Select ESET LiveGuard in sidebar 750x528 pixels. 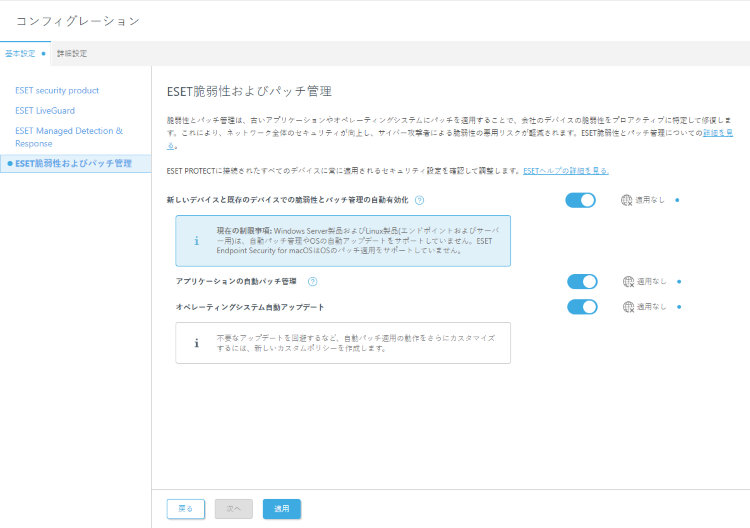coord(45,110)
